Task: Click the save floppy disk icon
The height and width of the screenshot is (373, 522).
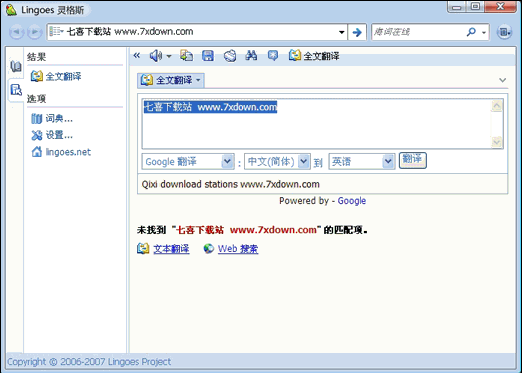Action: (x=208, y=56)
